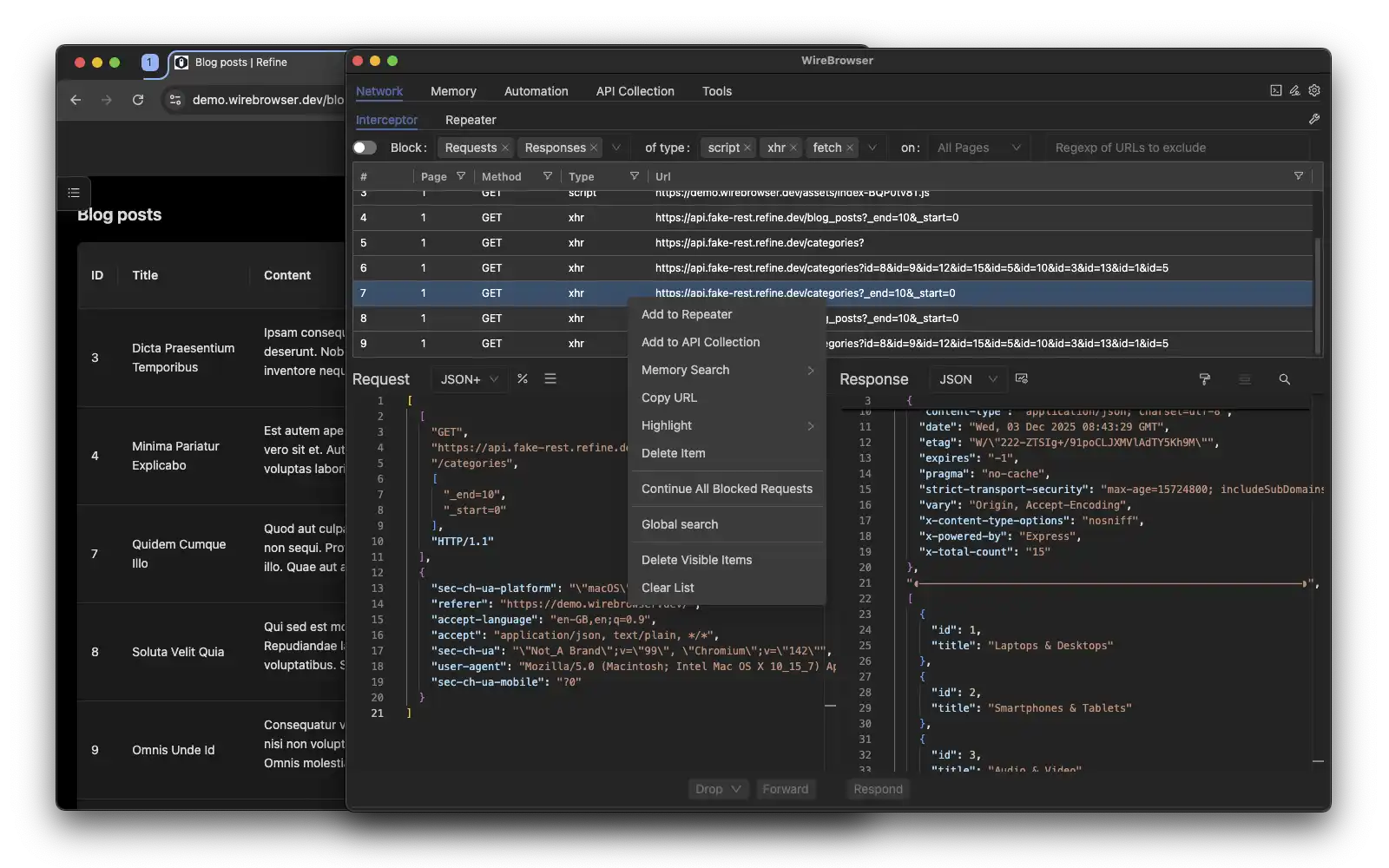1389x868 pixels.
Task: Click the paint roller format icon
Action: (x=1204, y=379)
